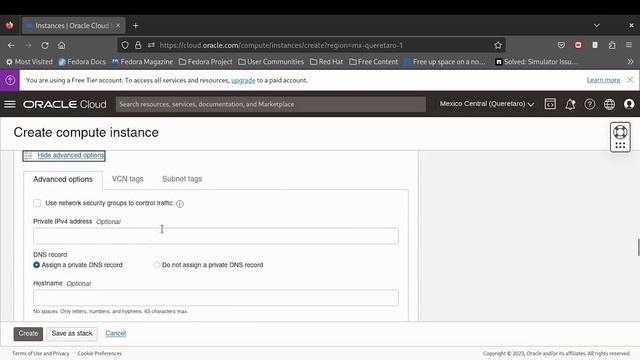
Task: Open the Fedora Project bookmark folder
Action: pos(205,62)
